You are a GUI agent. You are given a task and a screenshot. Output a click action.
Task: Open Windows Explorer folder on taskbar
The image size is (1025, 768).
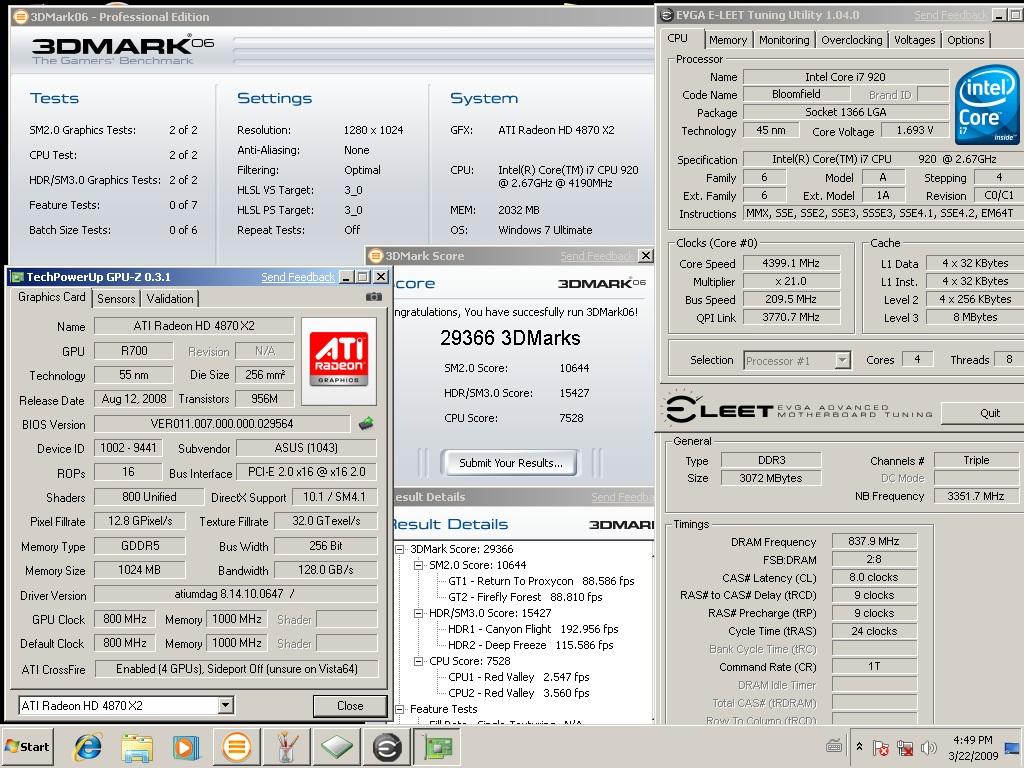pos(136,746)
